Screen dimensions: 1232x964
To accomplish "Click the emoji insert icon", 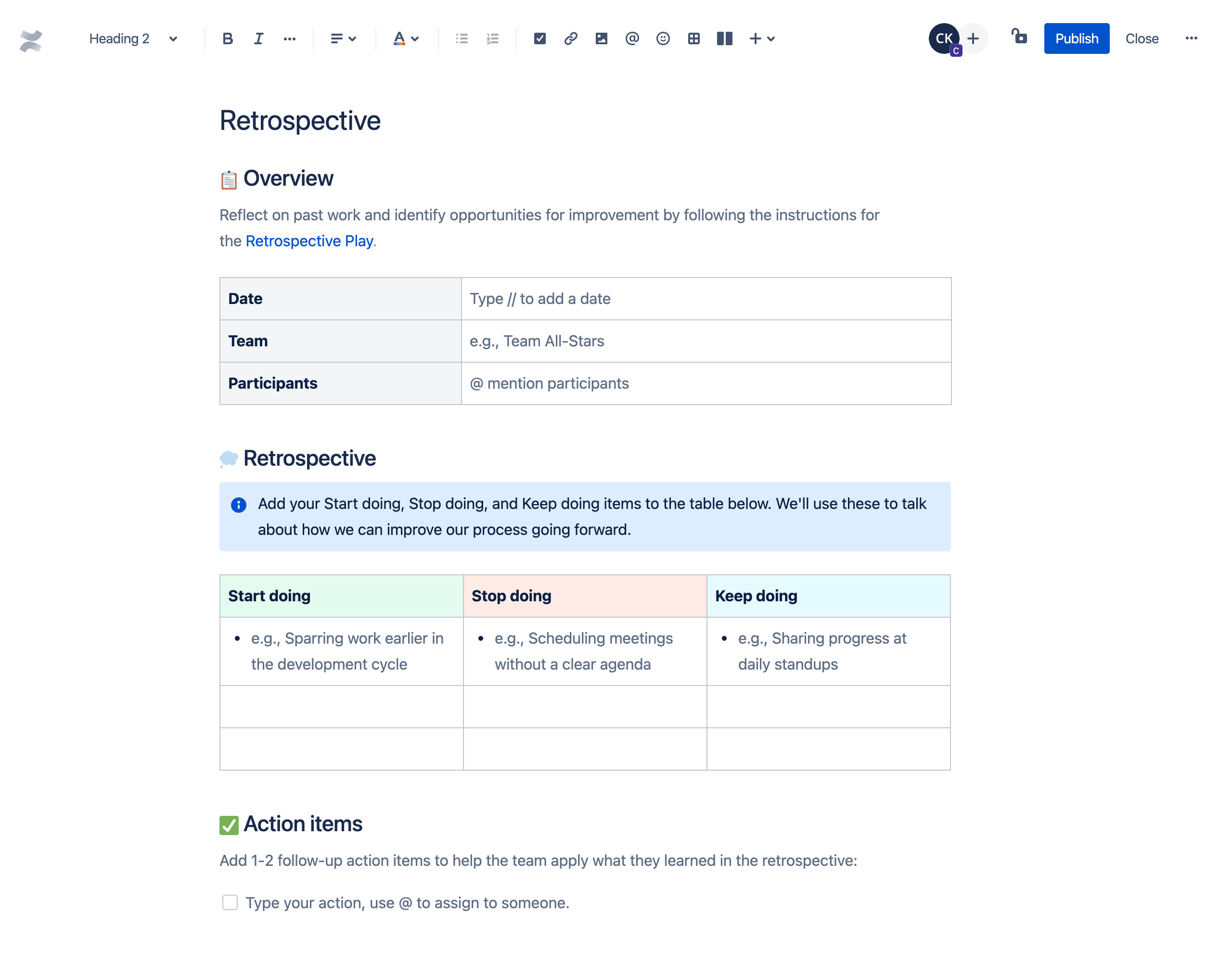I will pyautogui.click(x=662, y=38).
